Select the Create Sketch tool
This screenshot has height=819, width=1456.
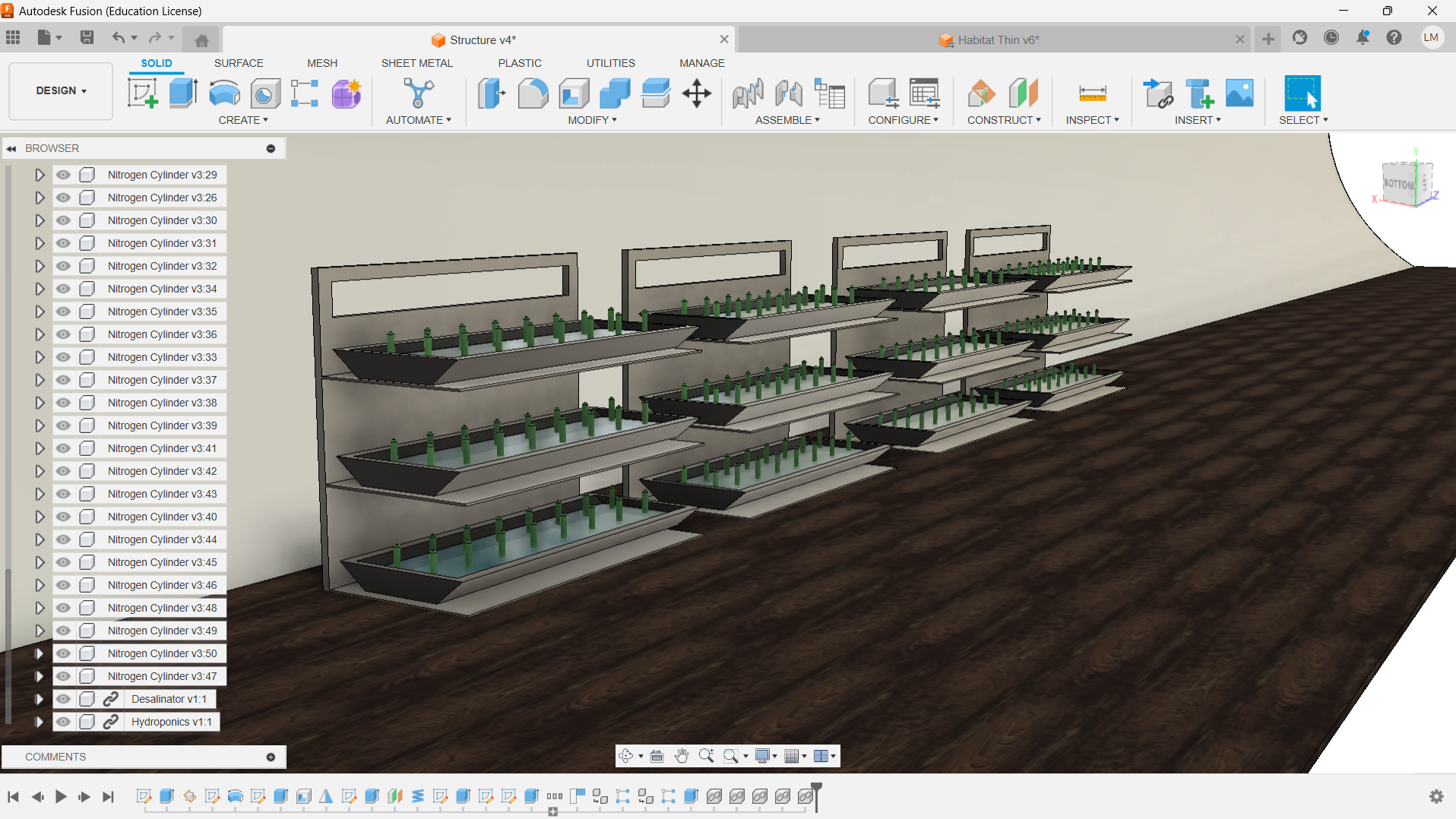point(142,93)
